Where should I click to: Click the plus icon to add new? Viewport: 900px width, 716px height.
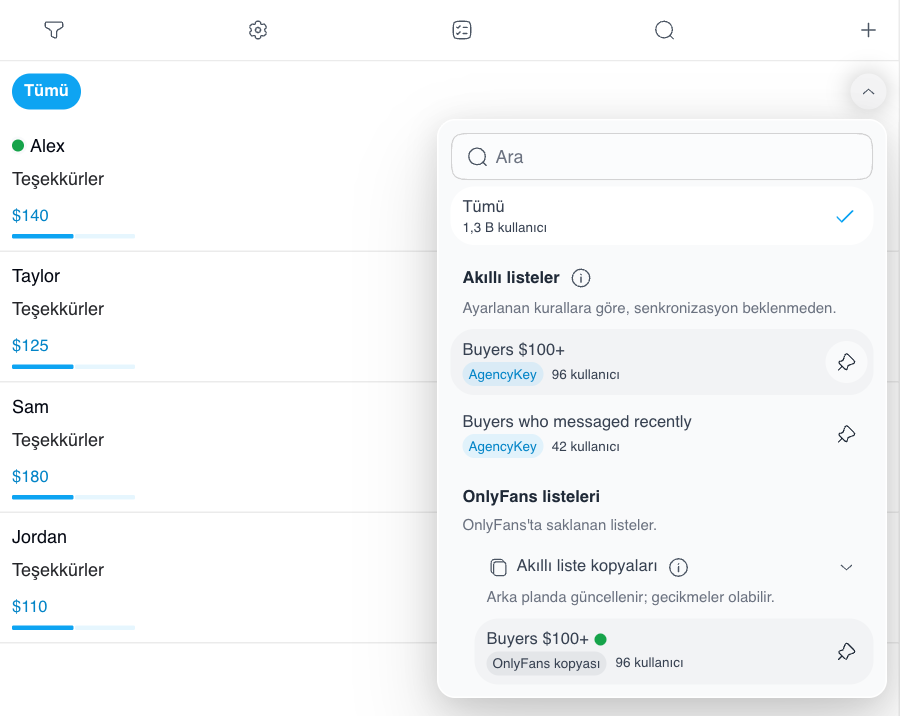tap(868, 30)
